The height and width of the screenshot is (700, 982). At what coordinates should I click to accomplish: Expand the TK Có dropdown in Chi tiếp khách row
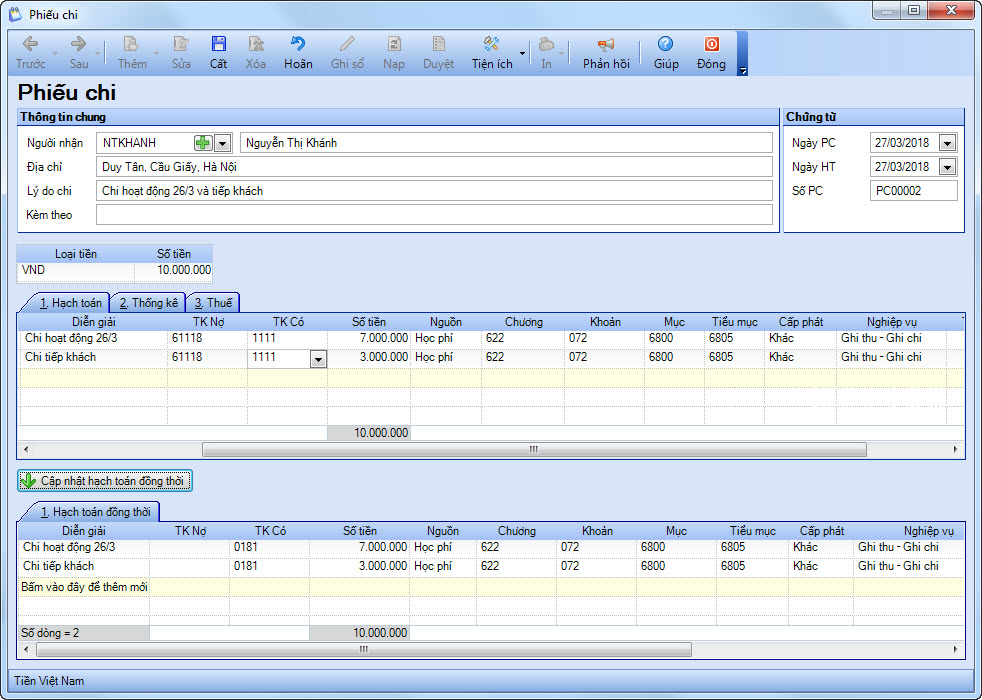pyautogui.click(x=318, y=359)
